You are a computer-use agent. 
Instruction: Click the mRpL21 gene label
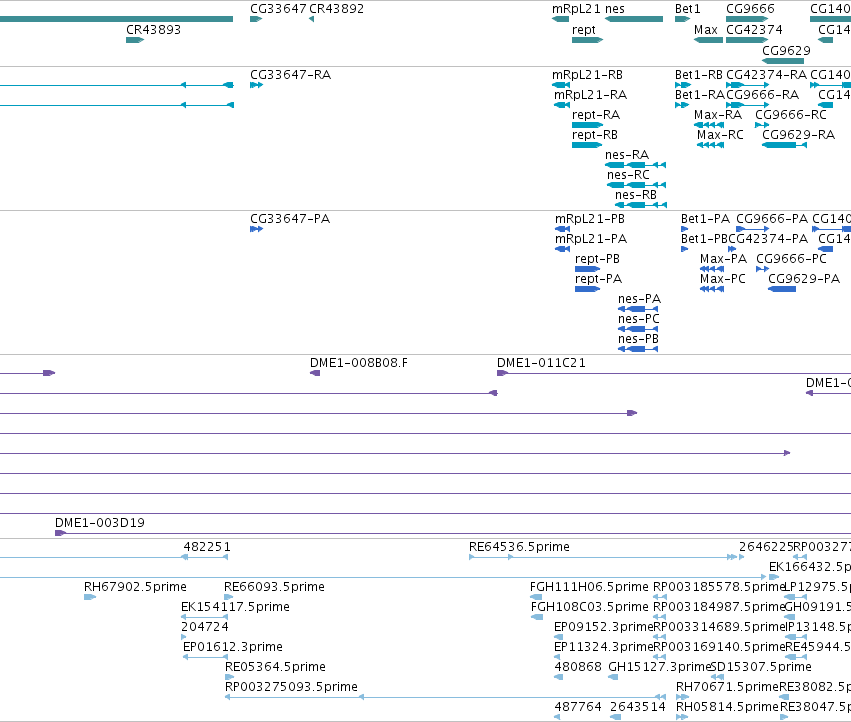pos(576,9)
